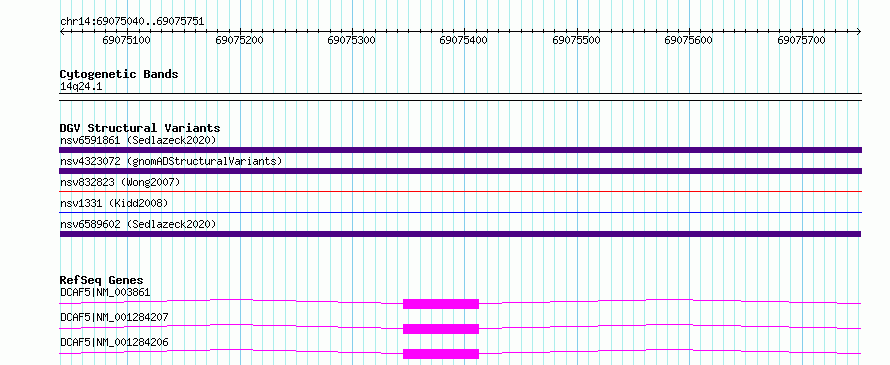Image resolution: width=890 pixels, height=365 pixels.
Task: Open transcript DCAF5|NM_003861 label
Action: pyautogui.click(x=105, y=293)
